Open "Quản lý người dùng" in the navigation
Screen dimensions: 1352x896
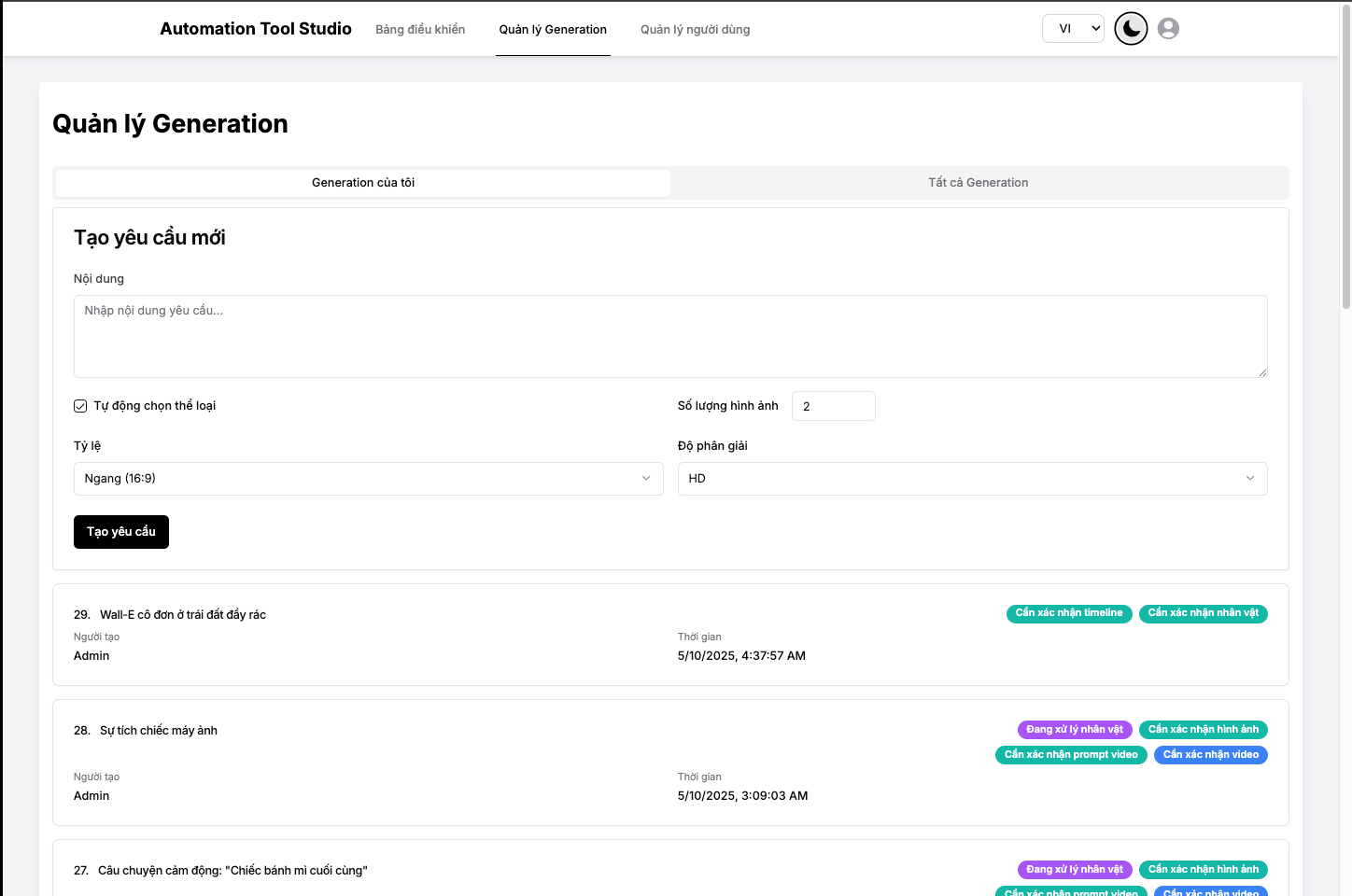[x=695, y=29]
